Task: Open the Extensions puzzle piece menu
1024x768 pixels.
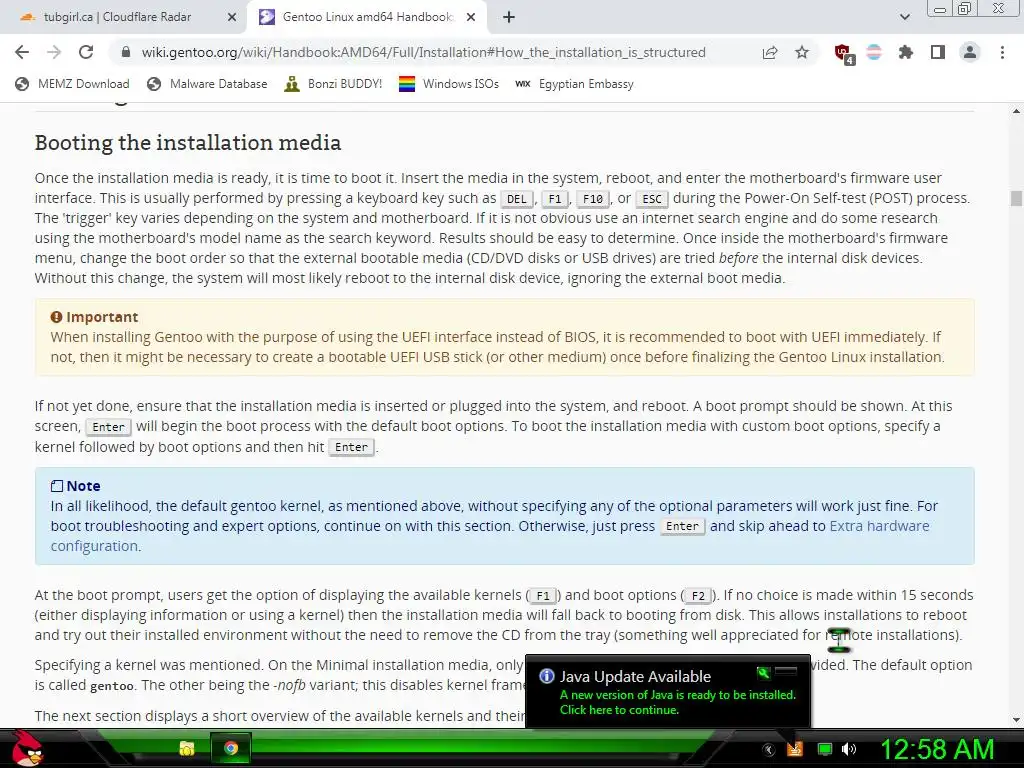Action: (905, 52)
